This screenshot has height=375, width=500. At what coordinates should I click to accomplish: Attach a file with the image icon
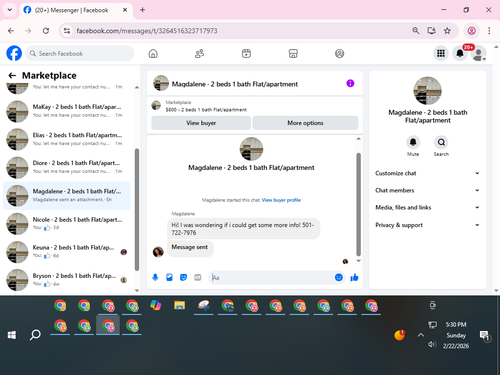pos(169,277)
